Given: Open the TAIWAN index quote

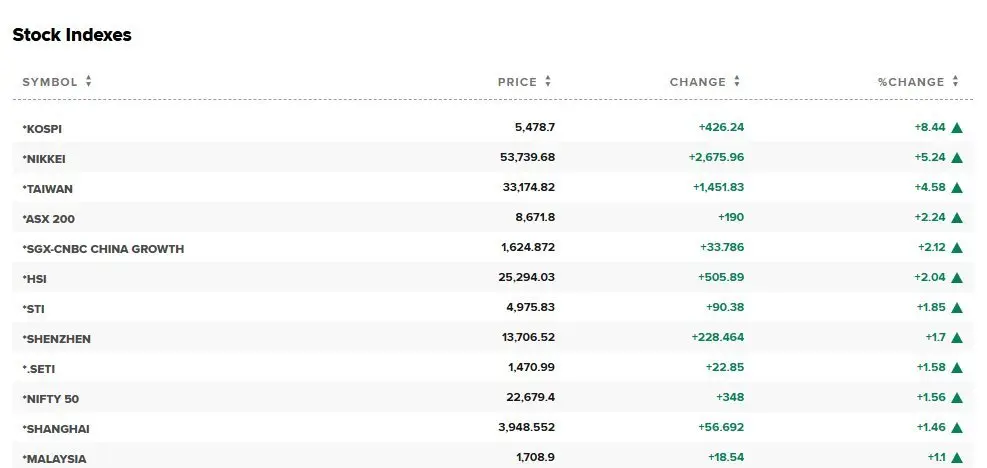Looking at the screenshot, I should tap(48, 189).
